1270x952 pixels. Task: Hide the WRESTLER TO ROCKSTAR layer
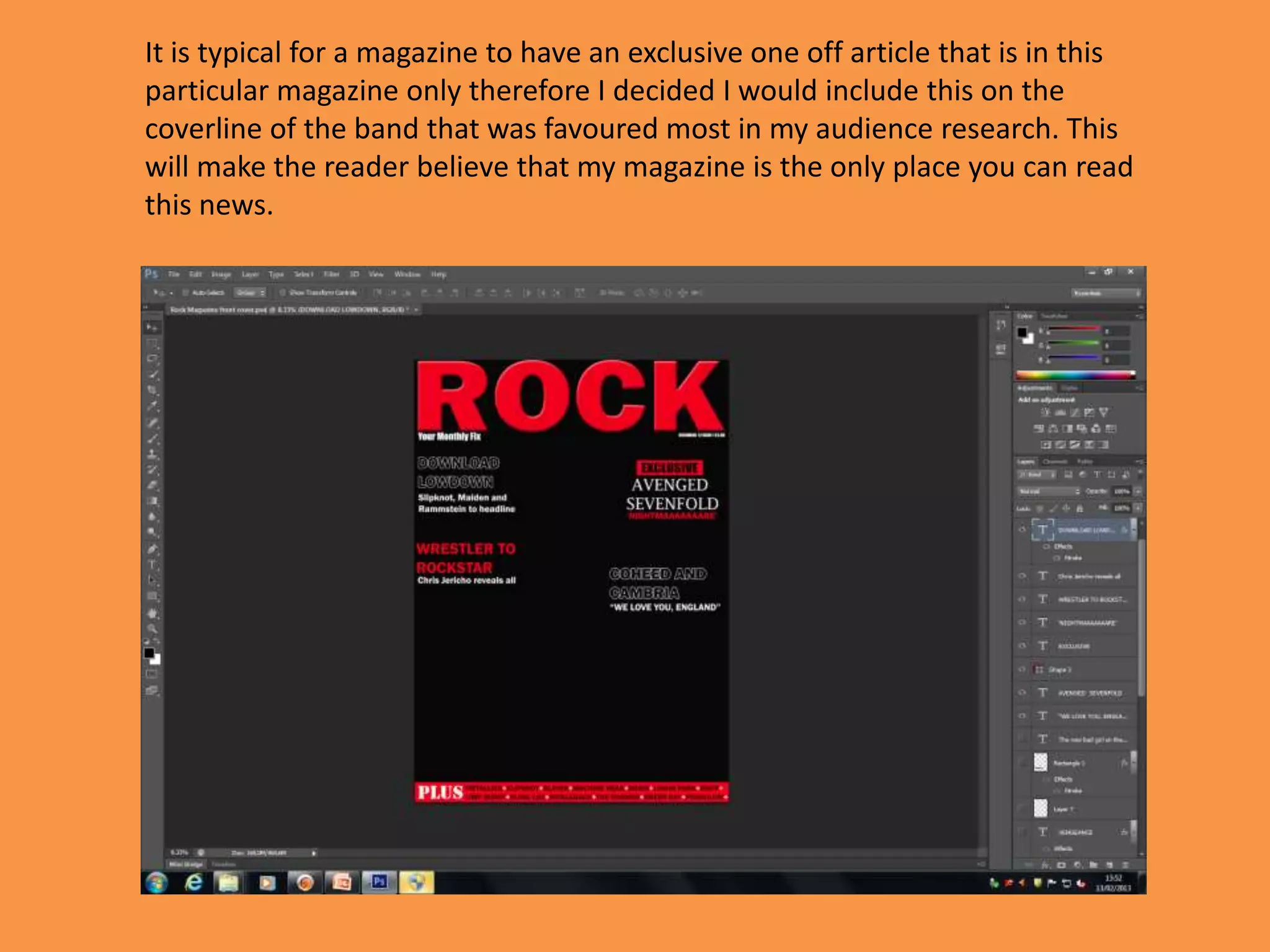pos(1023,599)
